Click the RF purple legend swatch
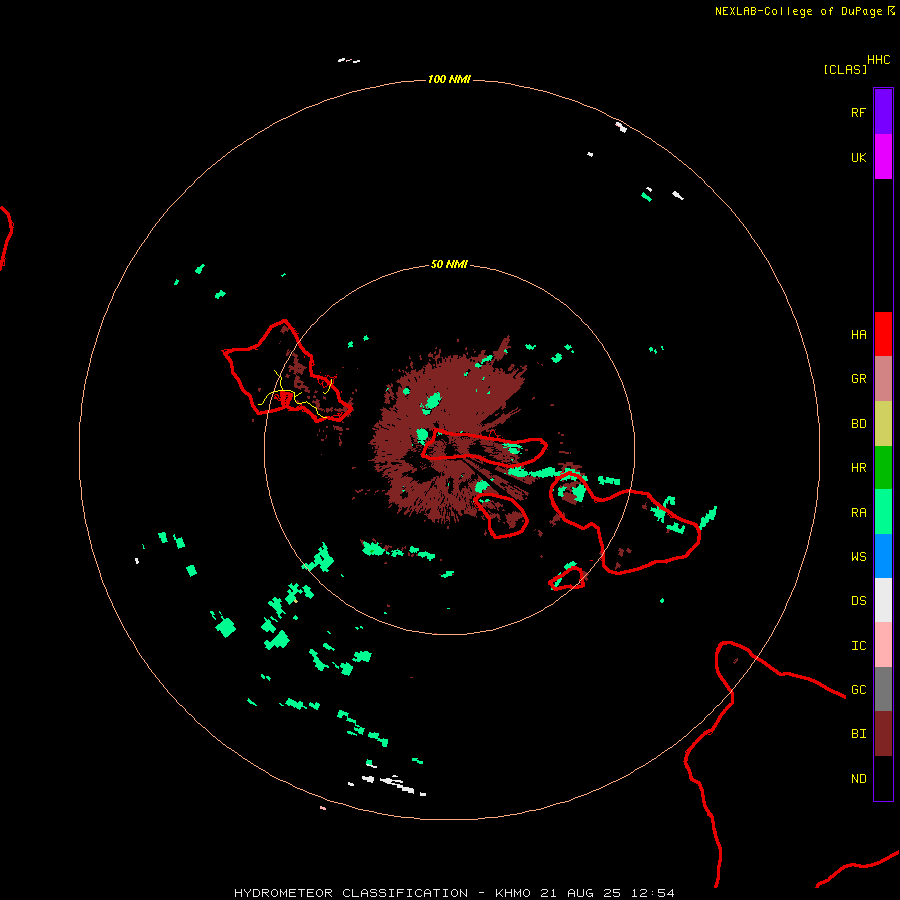This screenshot has height=900, width=900. click(x=883, y=112)
